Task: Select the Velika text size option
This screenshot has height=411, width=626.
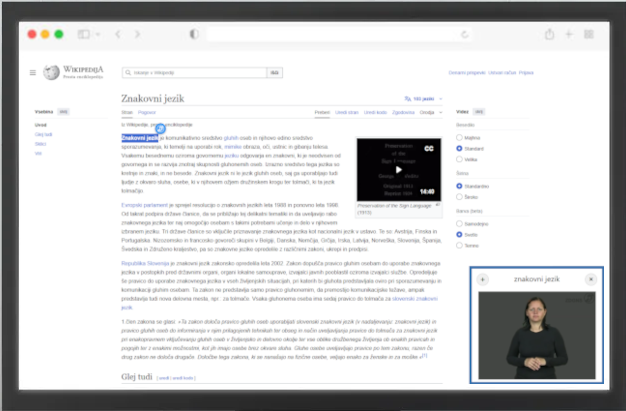Action: click(x=459, y=157)
